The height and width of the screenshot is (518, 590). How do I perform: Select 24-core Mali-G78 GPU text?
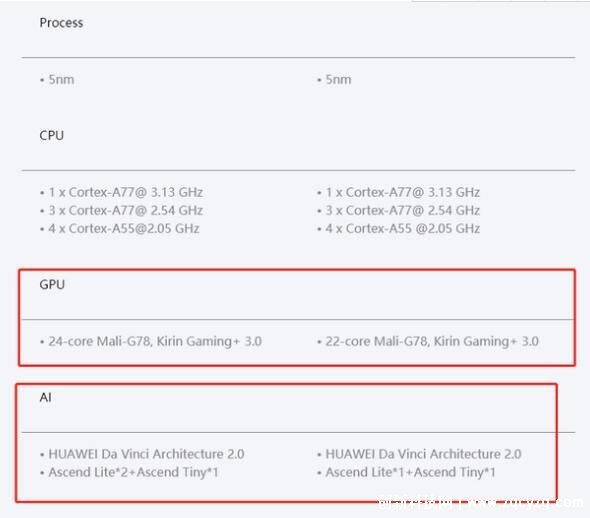pos(155,342)
